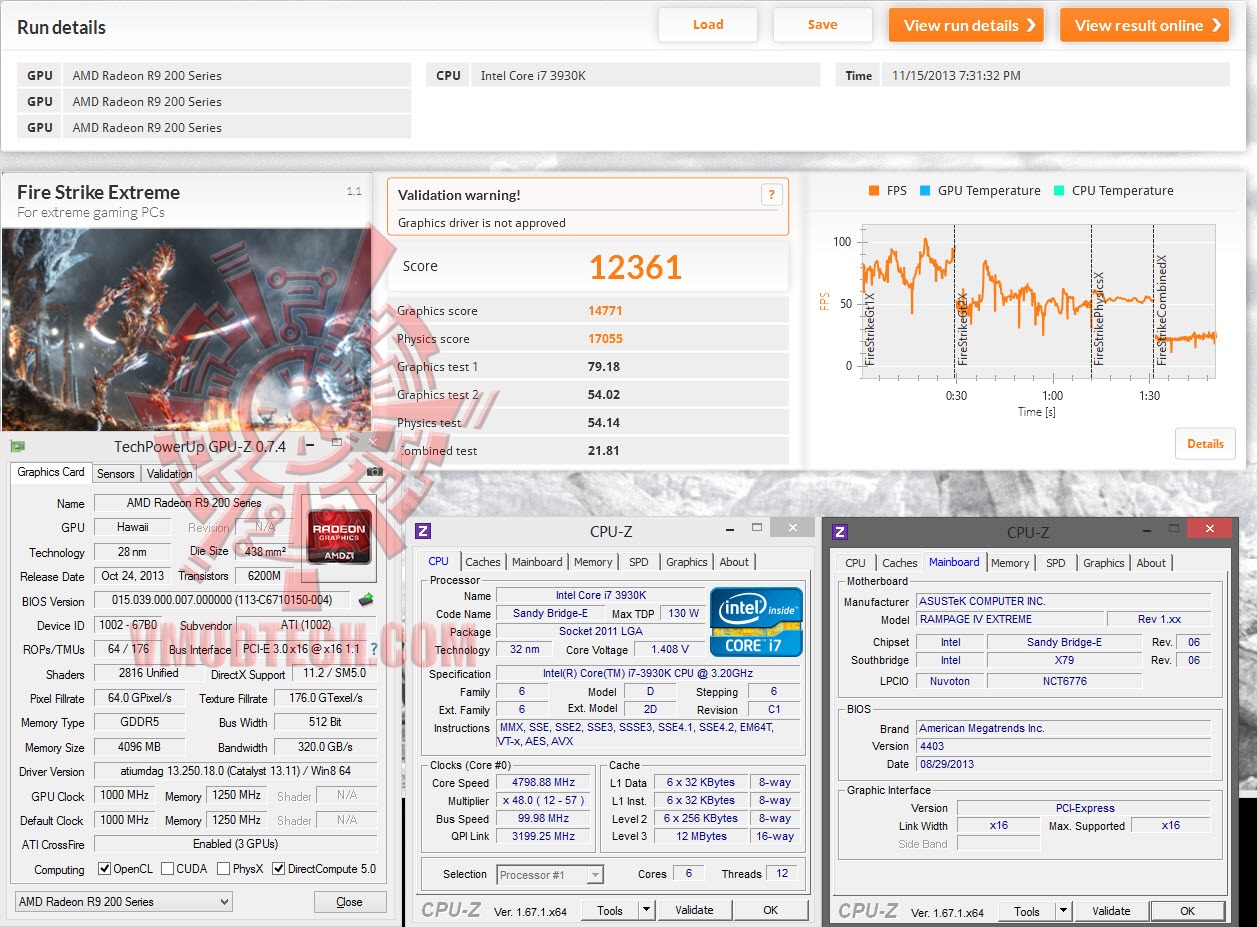This screenshot has height=927, width=1257.
Task: Open the GPU selector dropdown in GPU-Z
Action: pos(123,902)
